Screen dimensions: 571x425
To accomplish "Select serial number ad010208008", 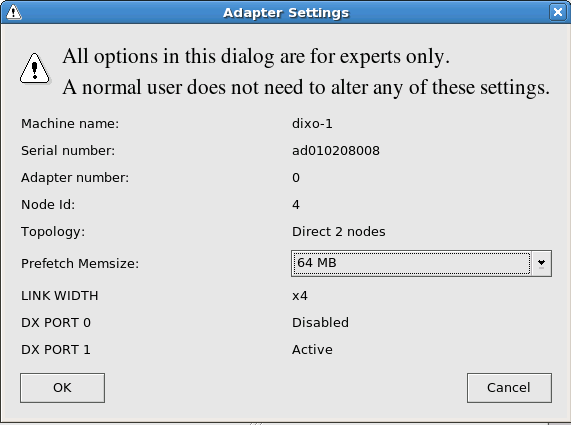I will click(336, 150).
